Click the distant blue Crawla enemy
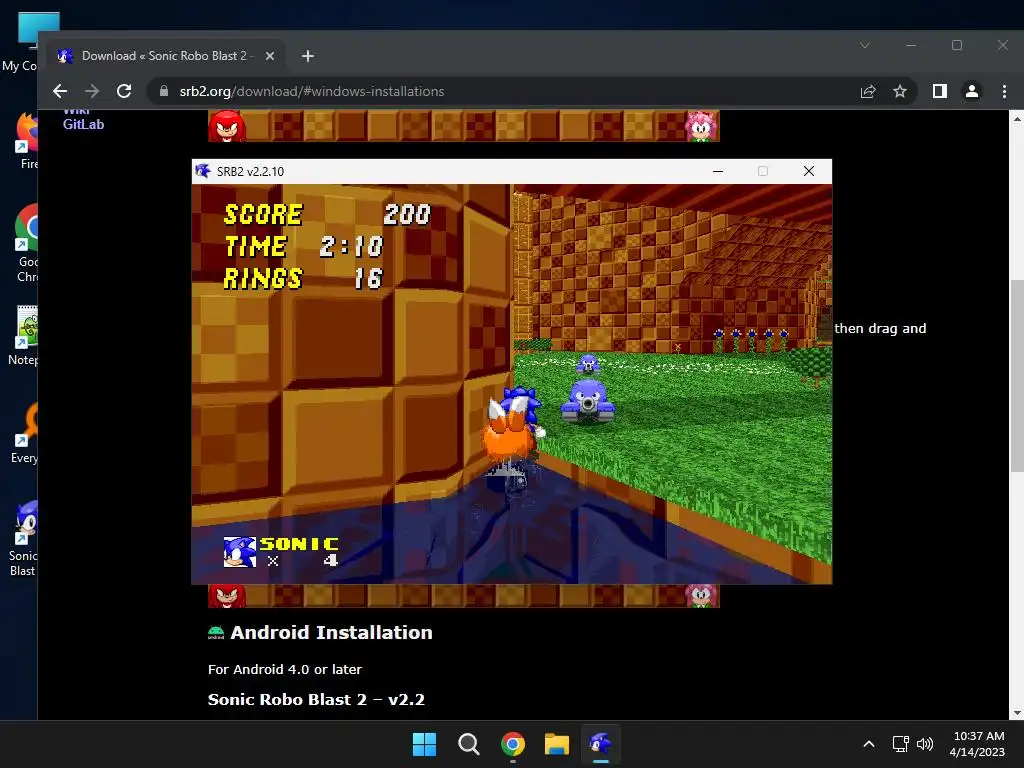This screenshot has height=768, width=1024. point(588,363)
